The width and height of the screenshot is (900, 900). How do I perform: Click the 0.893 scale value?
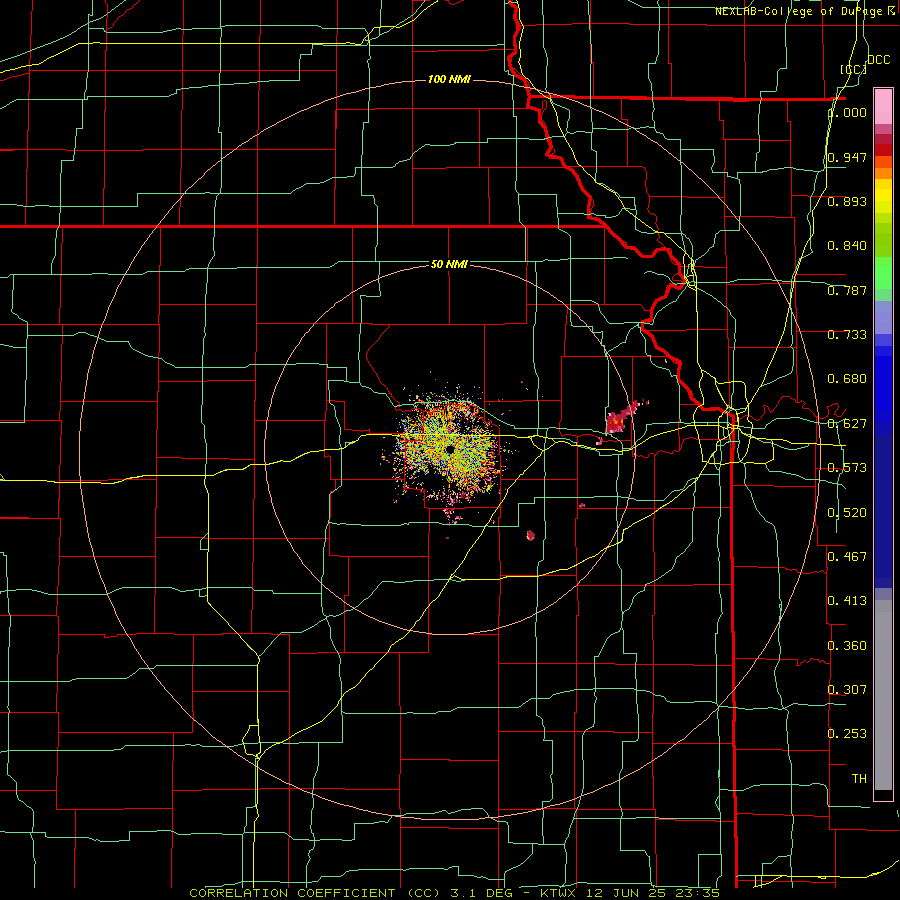pyautogui.click(x=847, y=201)
